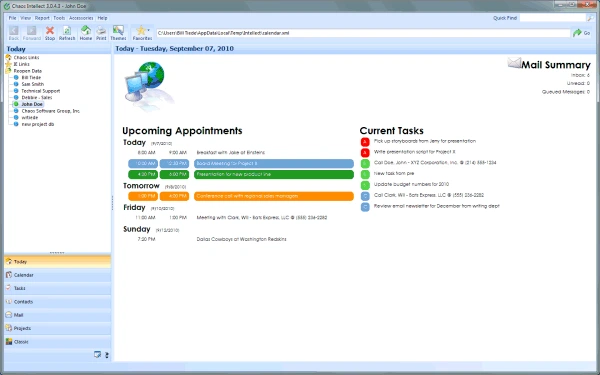
Task: Open the Report menu
Action: (42, 18)
